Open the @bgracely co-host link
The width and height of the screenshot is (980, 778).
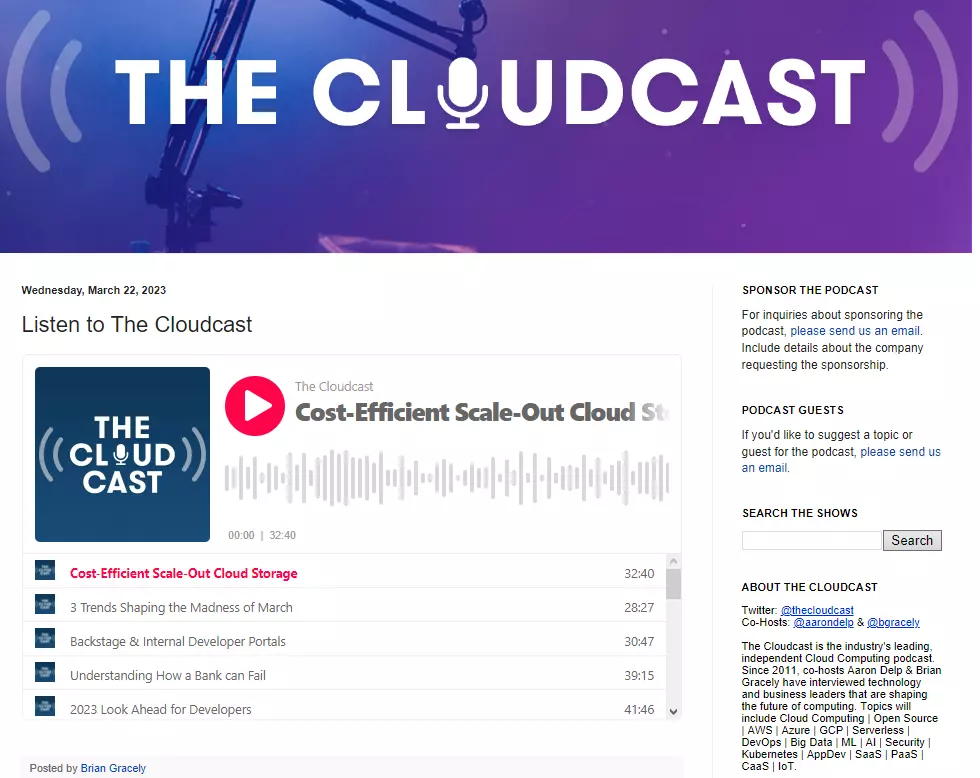[x=893, y=622]
